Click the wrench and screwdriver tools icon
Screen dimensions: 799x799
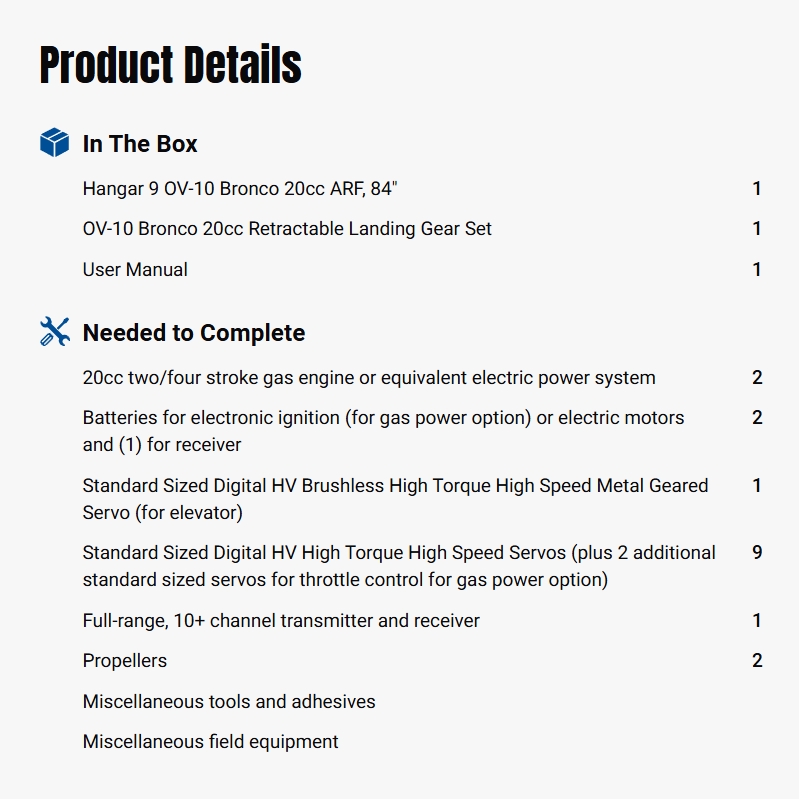click(54, 332)
